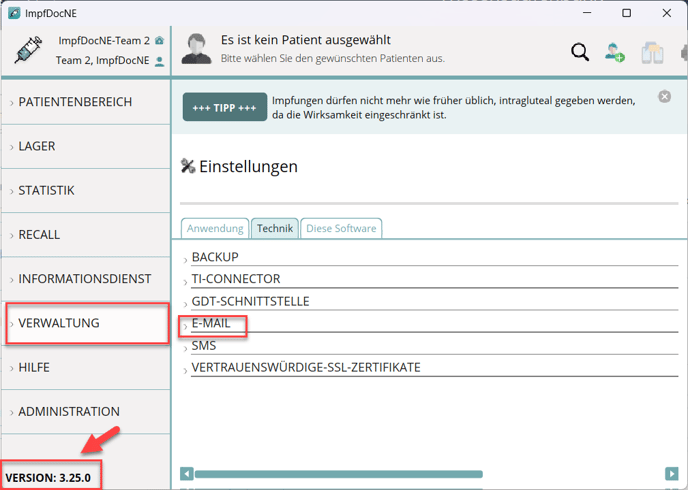Click the Einstellungen tools icon

[x=188, y=166]
